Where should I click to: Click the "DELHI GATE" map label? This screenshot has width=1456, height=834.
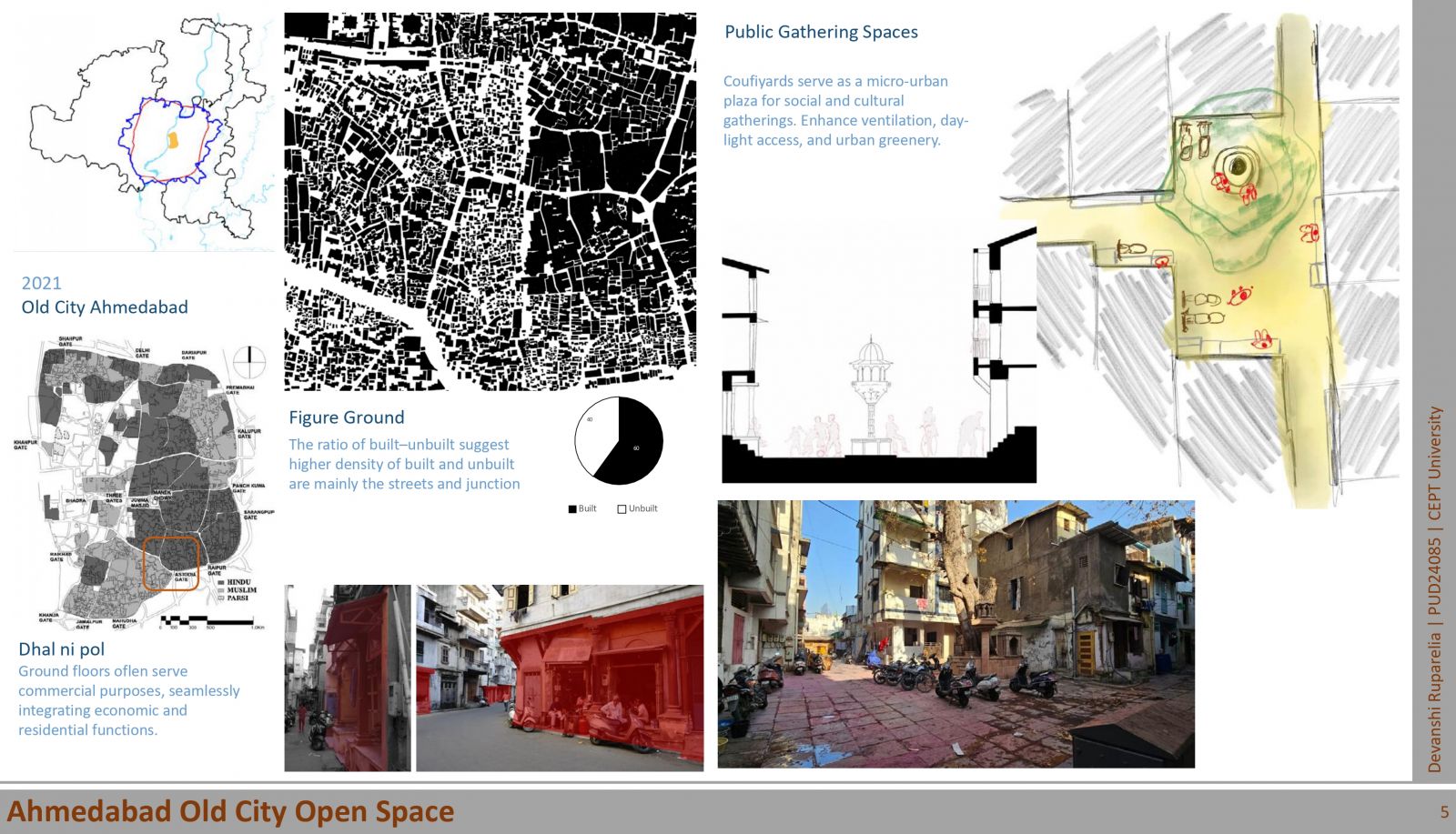coord(143,353)
